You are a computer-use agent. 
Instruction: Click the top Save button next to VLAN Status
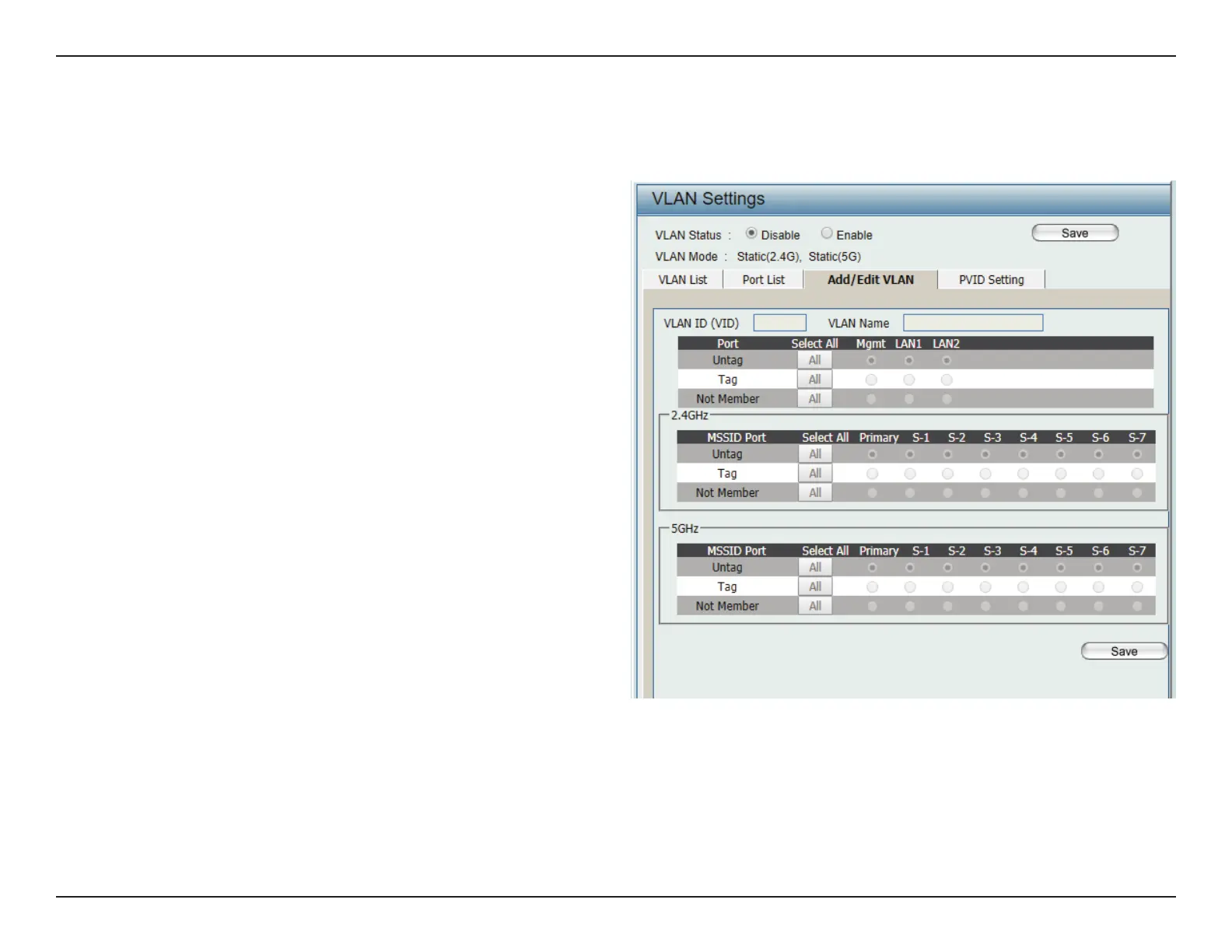point(1075,233)
